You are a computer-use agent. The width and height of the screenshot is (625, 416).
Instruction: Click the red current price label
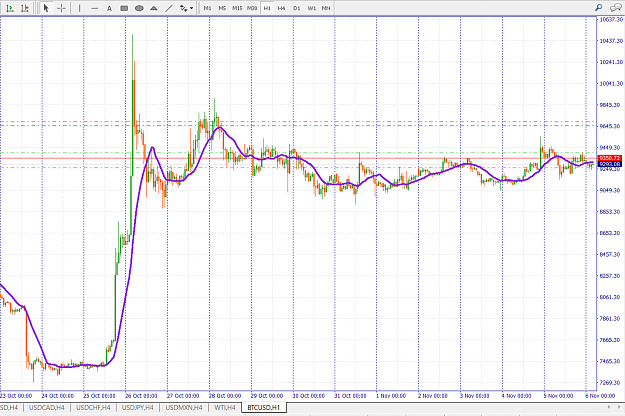tap(609, 158)
